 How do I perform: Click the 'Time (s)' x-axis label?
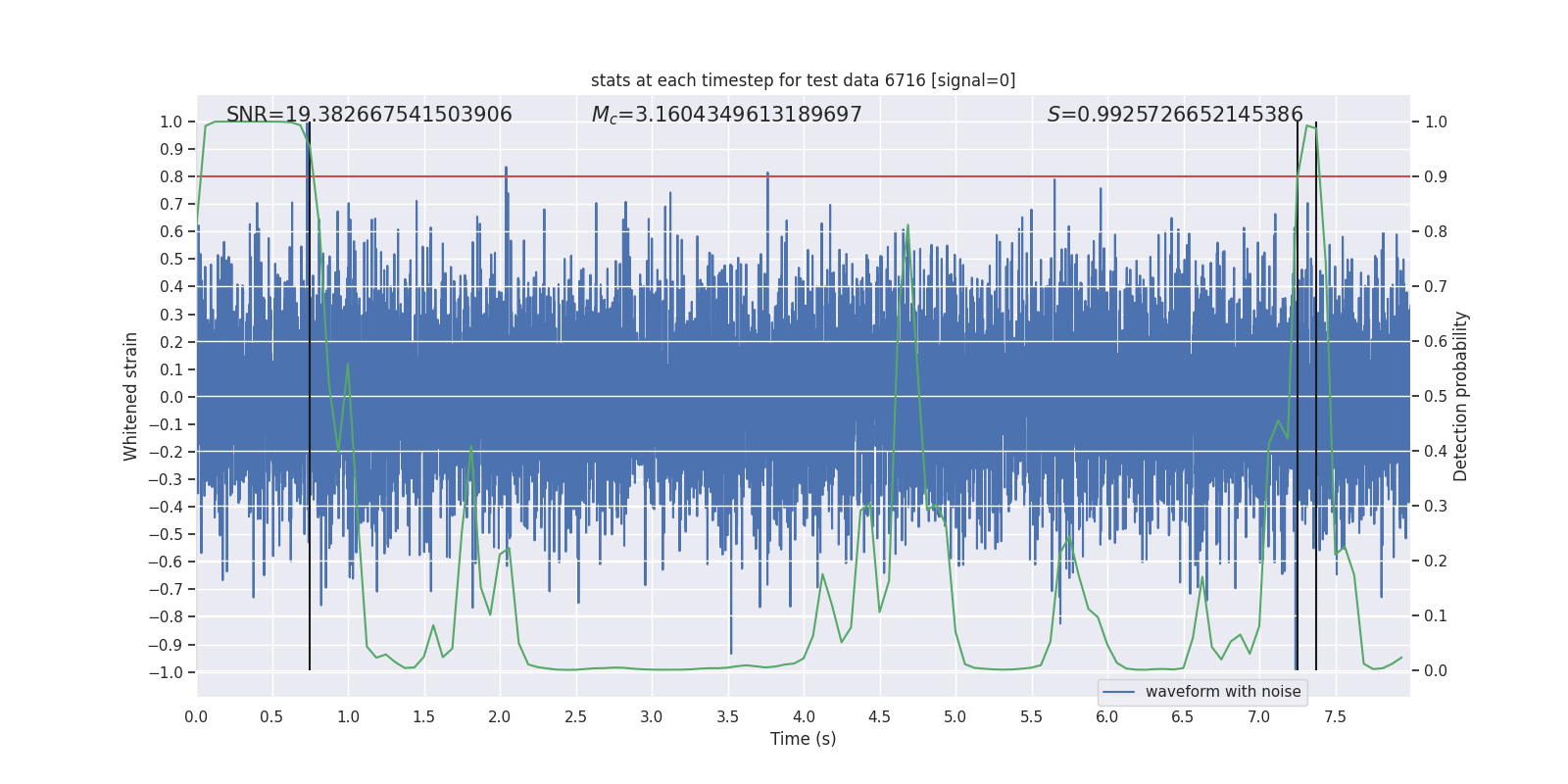(x=803, y=739)
